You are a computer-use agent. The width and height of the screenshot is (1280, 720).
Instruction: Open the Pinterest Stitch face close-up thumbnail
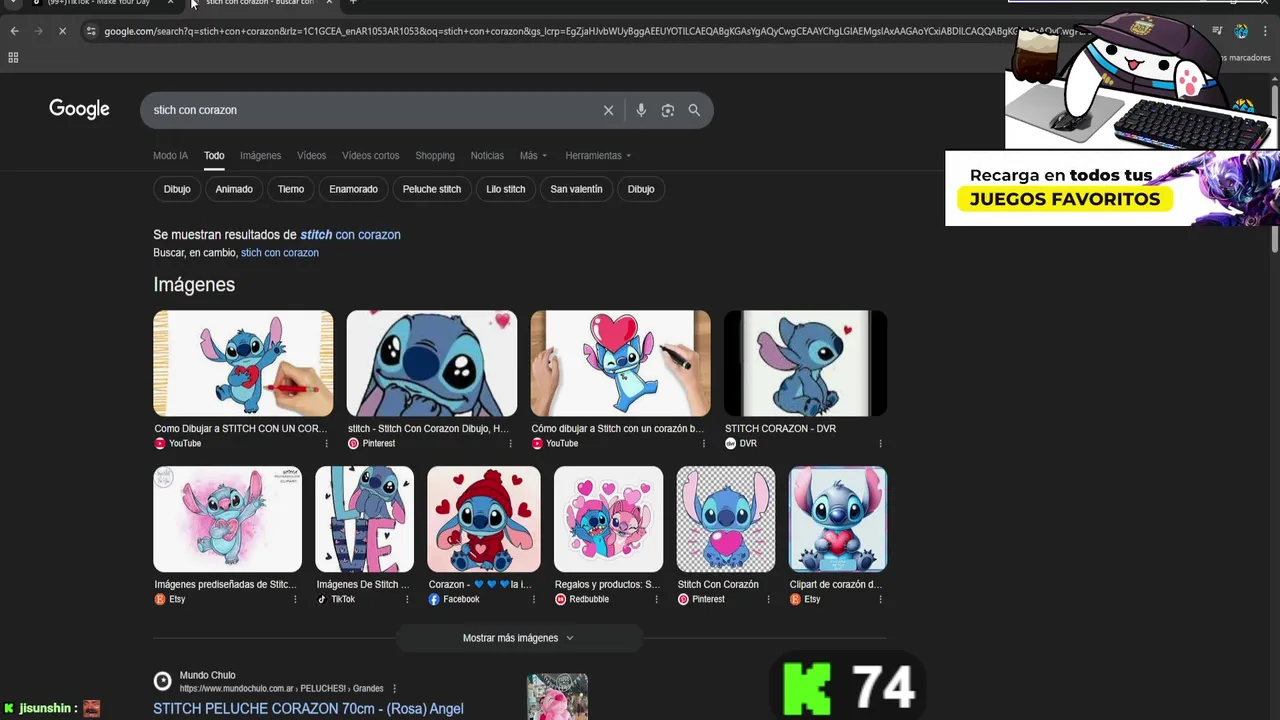(x=432, y=363)
